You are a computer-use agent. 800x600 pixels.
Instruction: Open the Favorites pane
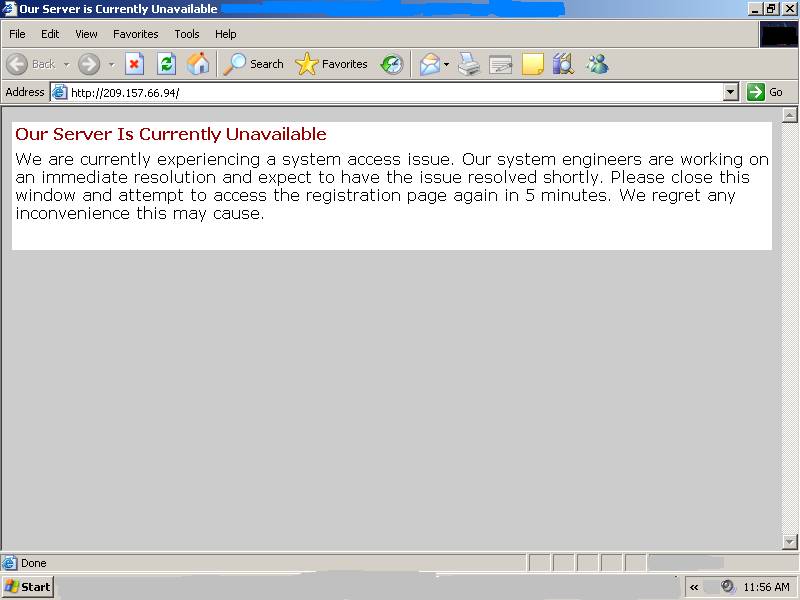coord(332,64)
